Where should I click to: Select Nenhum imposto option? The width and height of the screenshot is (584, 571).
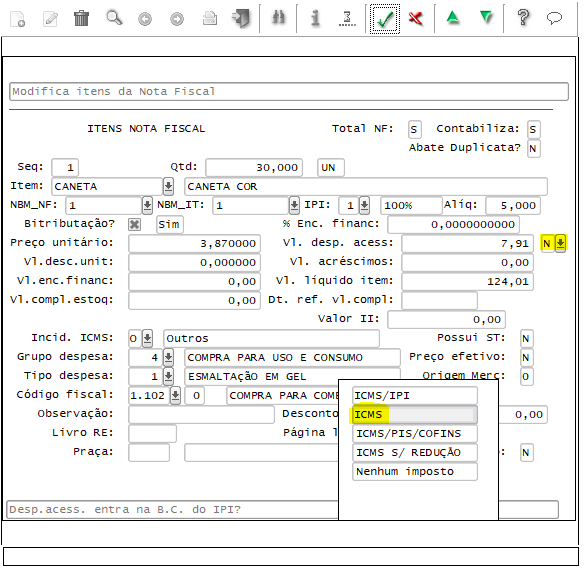click(415, 472)
